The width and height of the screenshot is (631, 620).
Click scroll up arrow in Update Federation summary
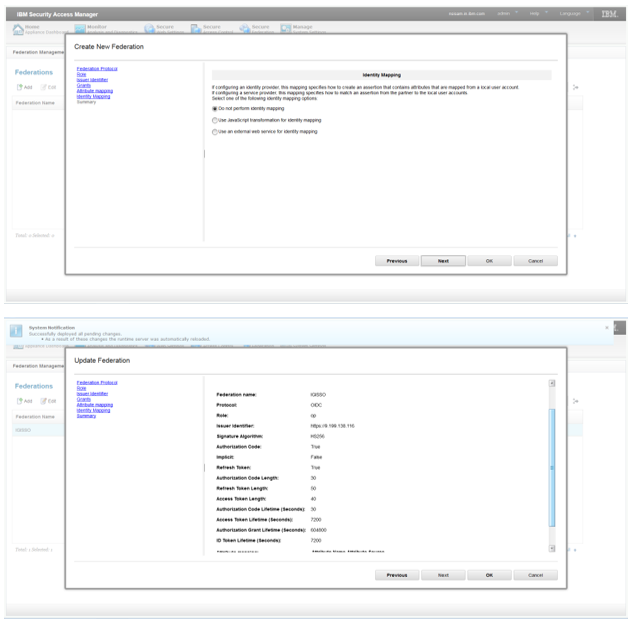(552, 383)
